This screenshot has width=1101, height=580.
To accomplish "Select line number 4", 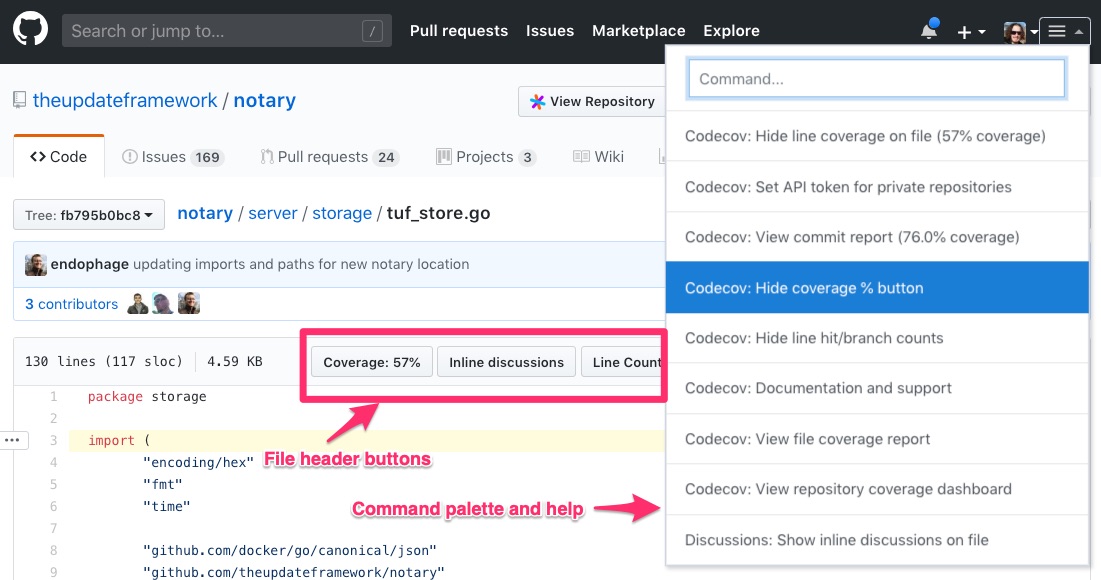I will [53, 463].
